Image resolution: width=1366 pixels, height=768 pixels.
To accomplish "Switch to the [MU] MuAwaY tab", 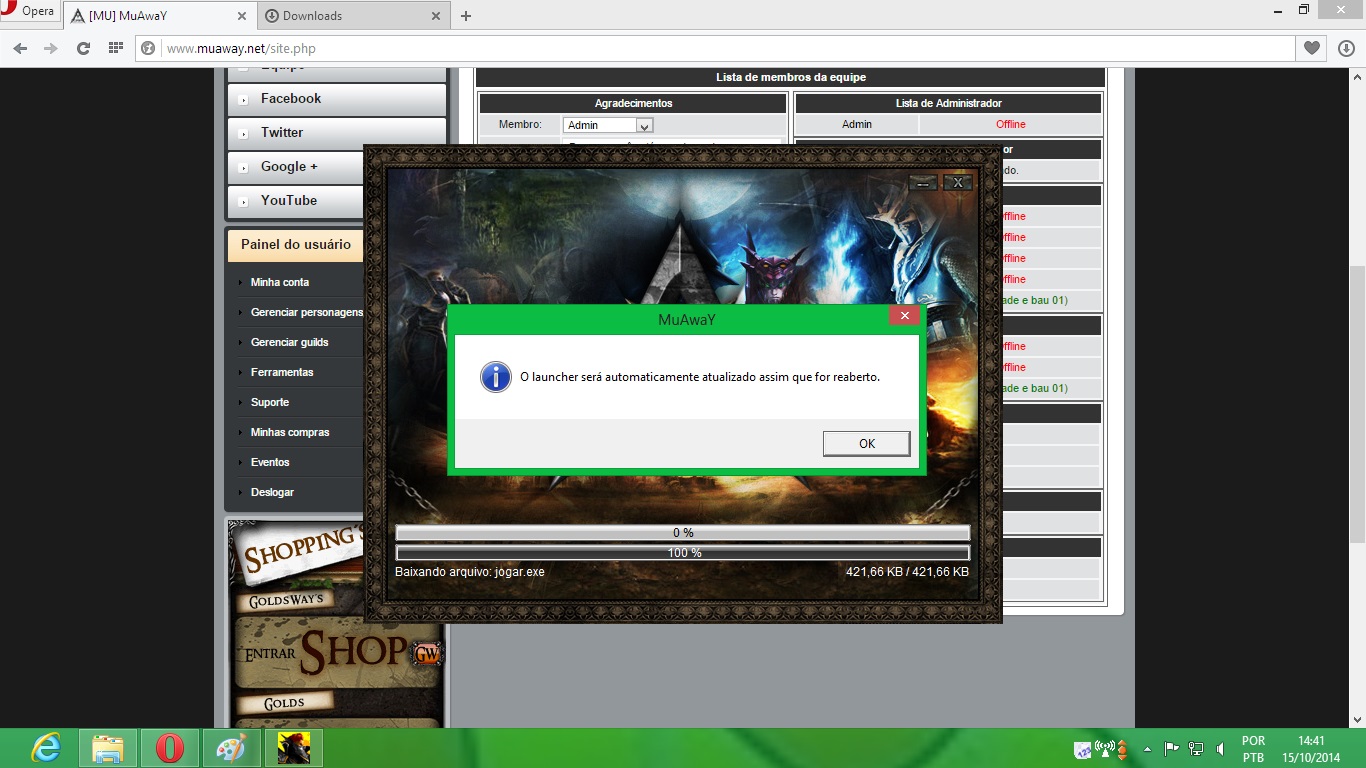I will pos(158,16).
